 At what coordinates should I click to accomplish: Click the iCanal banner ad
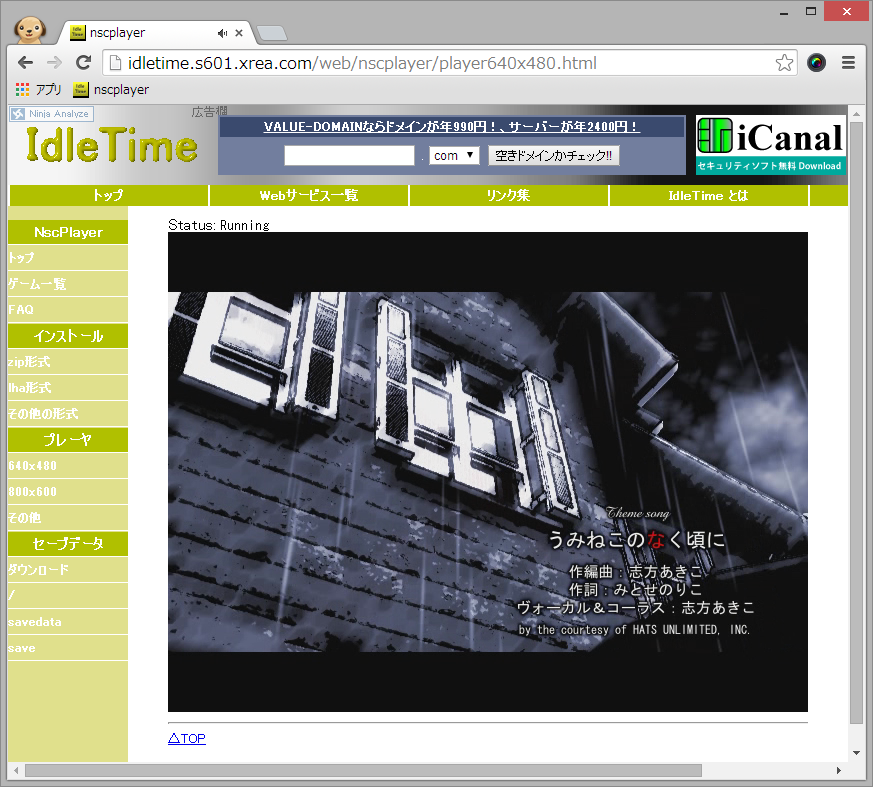pyautogui.click(x=771, y=145)
